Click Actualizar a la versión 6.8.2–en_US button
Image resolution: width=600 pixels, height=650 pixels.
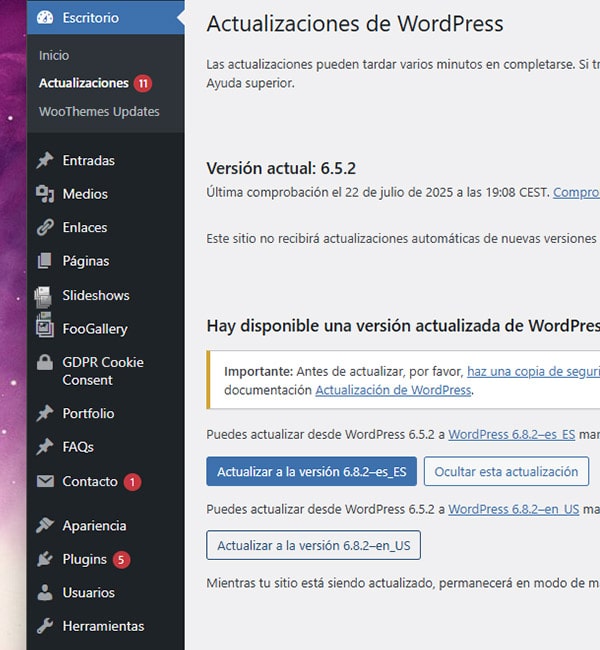click(313, 545)
